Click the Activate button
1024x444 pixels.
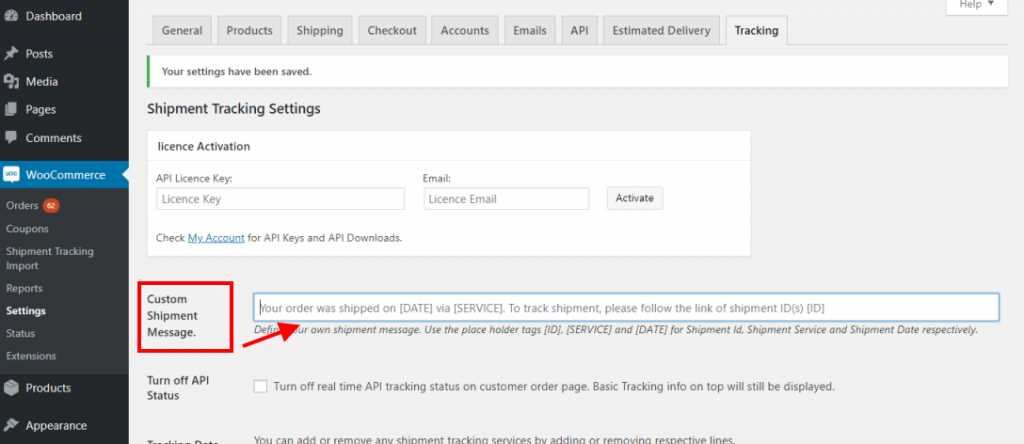point(635,198)
